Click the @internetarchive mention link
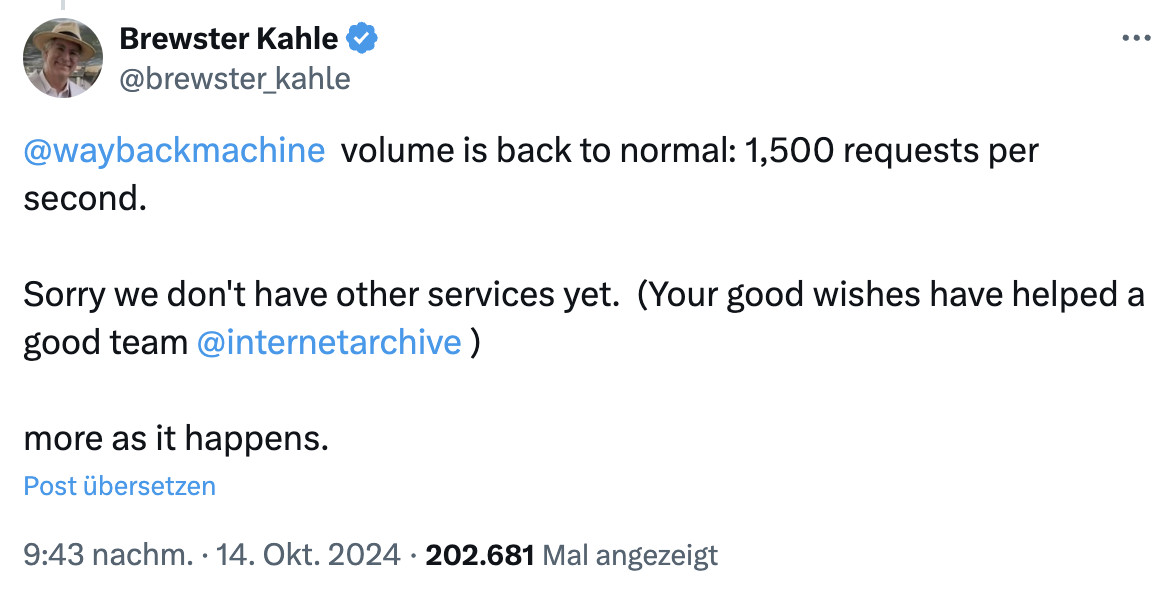 329,342
